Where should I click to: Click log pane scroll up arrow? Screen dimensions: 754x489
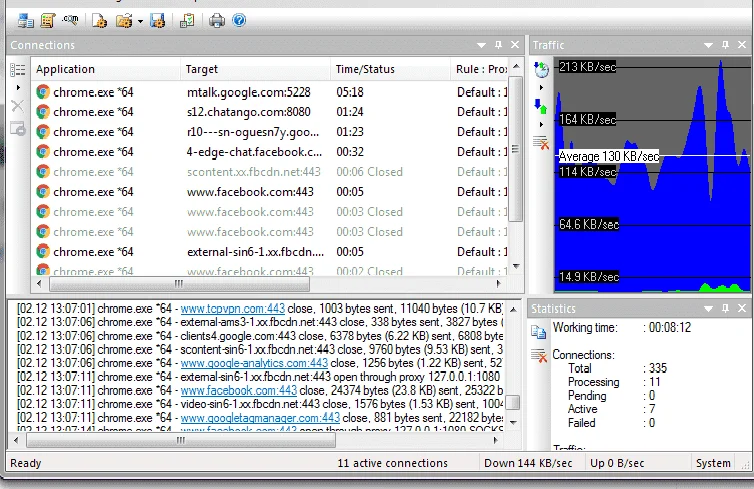(x=514, y=309)
